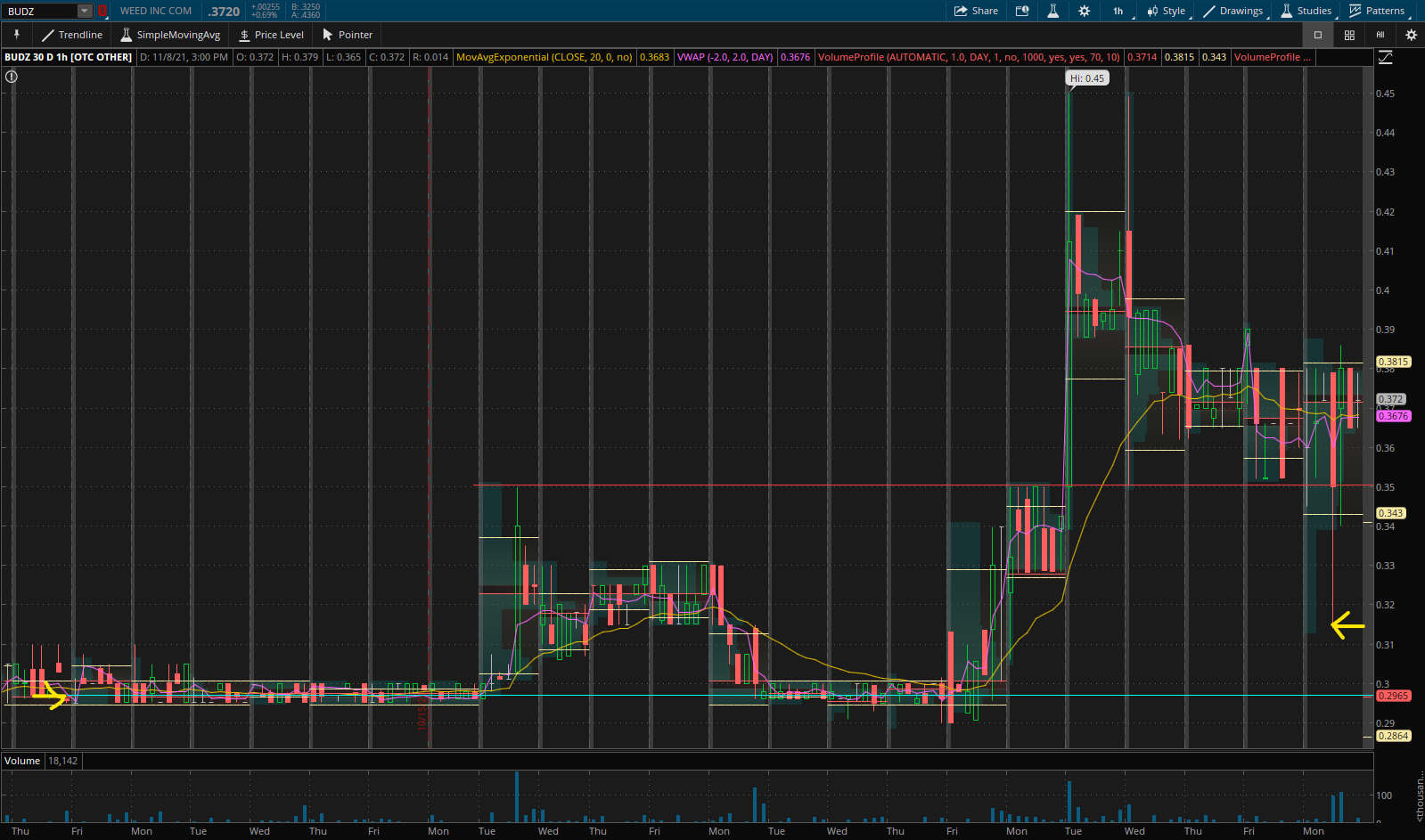The width and height of the screenshot is (1425, 840).
Task: Switch to single chart layout view
Action: (x=1317, y=35)
